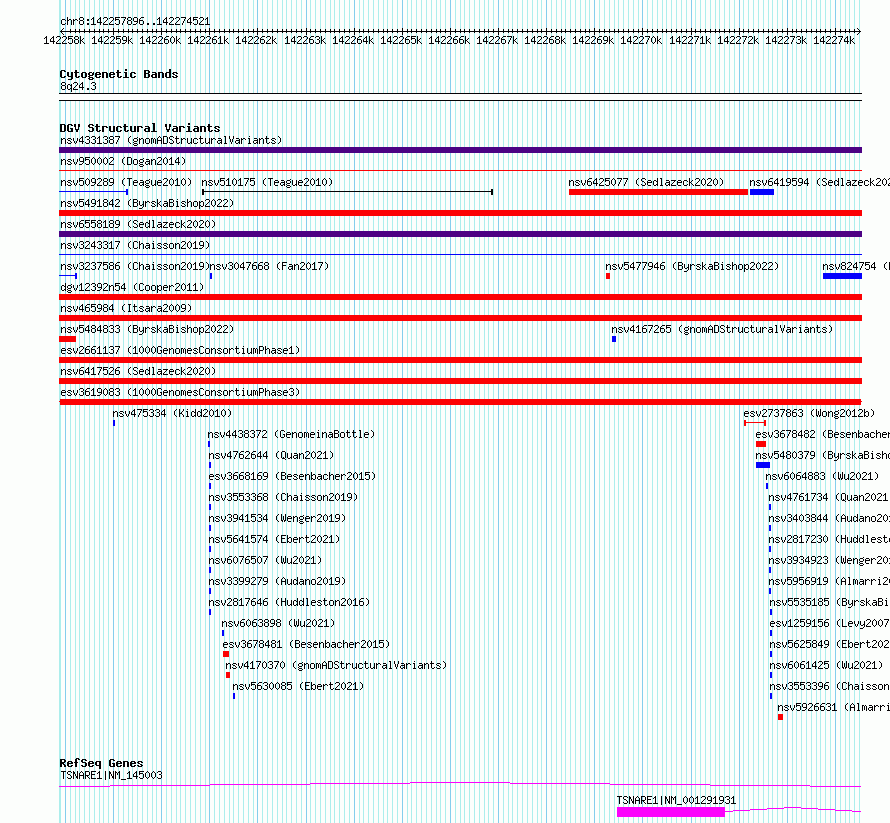The width and height of the screenshot is (890, 823).
Task: Open variant nsv509289 (Teague2010)
Action: (x=126, y=182)
